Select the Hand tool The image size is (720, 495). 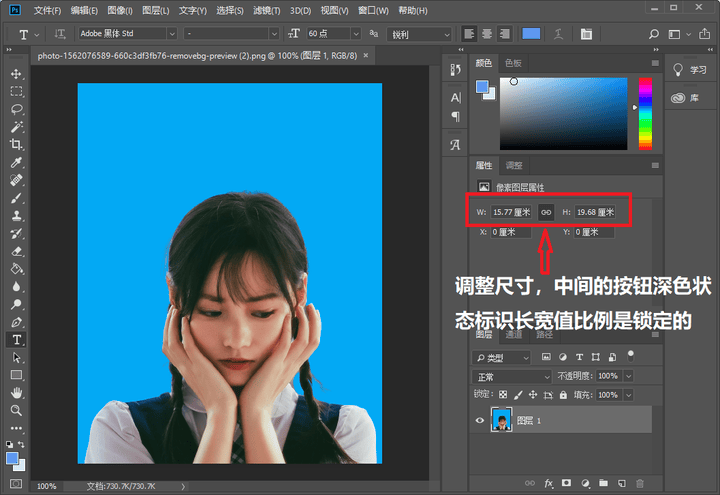(x=17, y=393)
